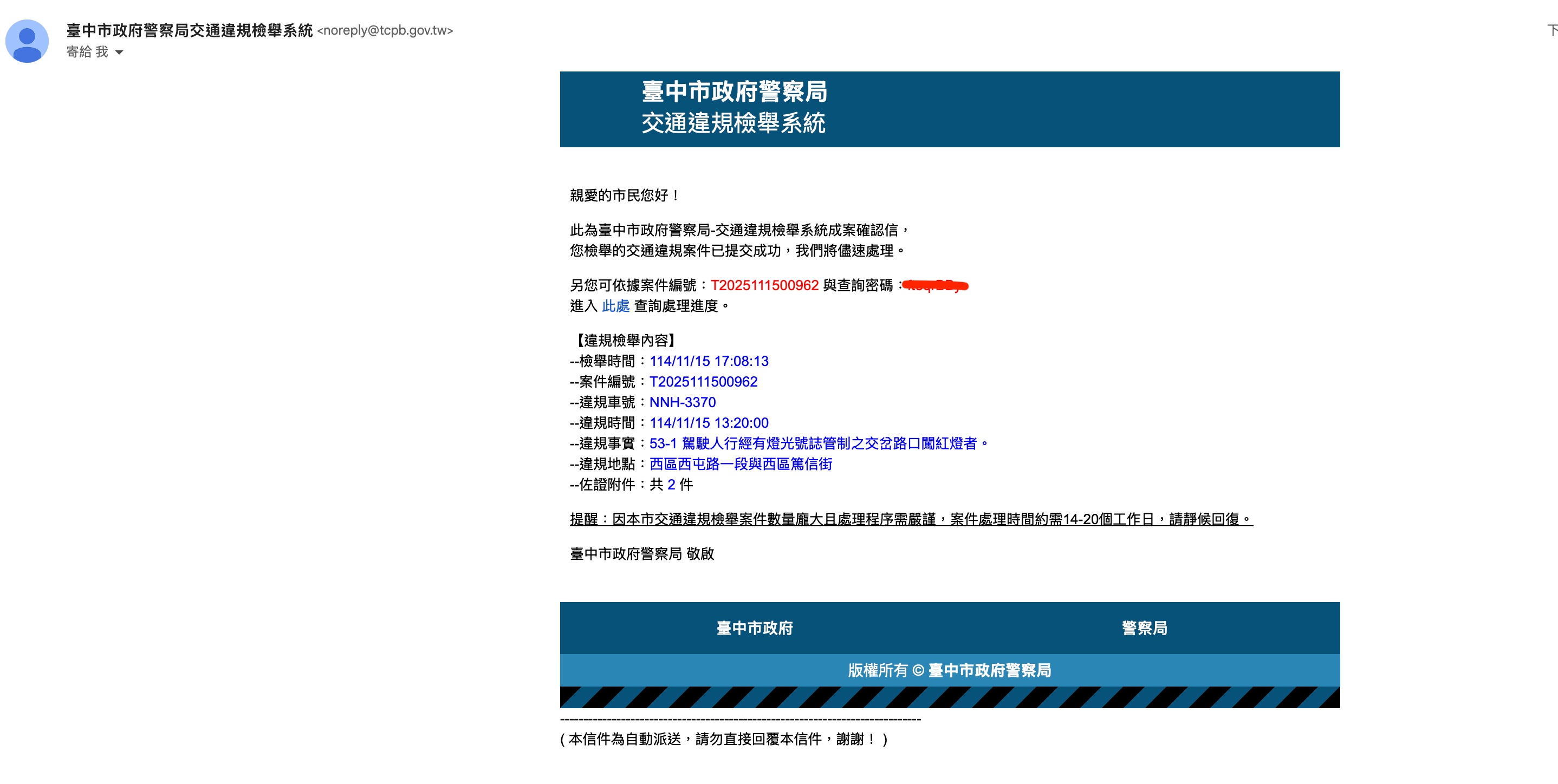1558x784 pixels.
Task: Click the violation fact text starting with 53-1
Action: point(819,443)
